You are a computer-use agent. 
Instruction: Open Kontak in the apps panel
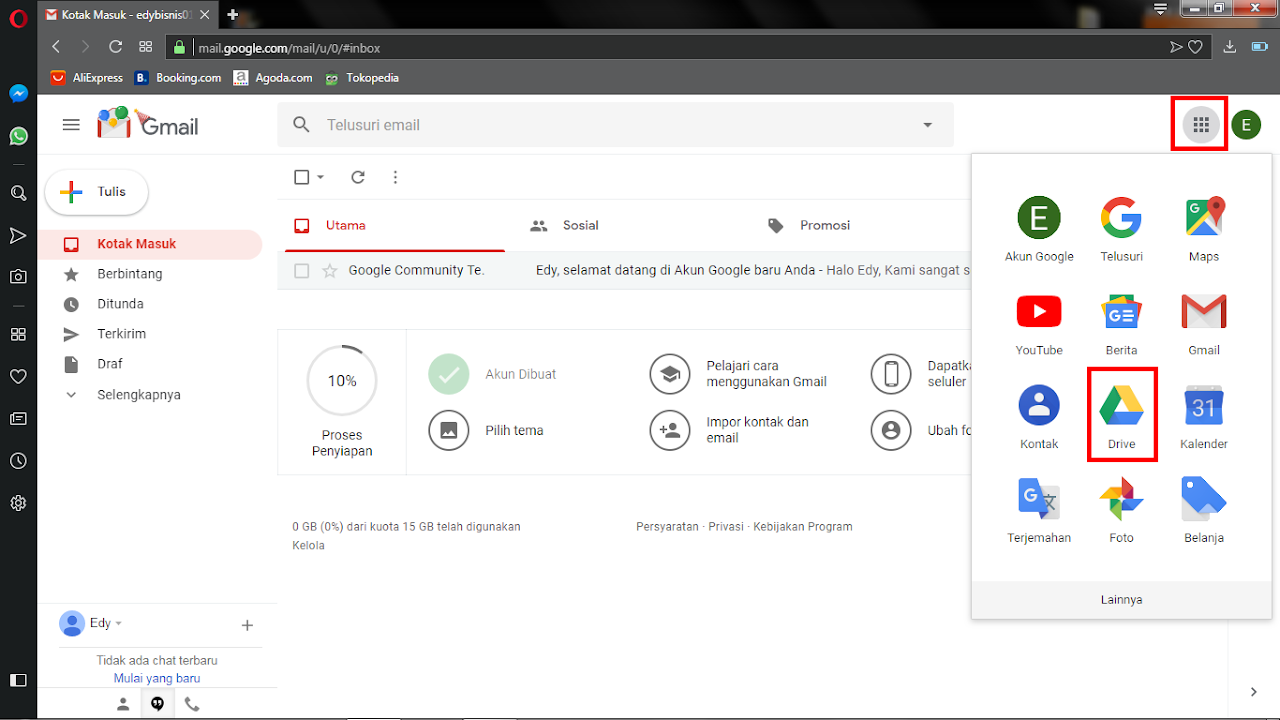coord(1039,415)
